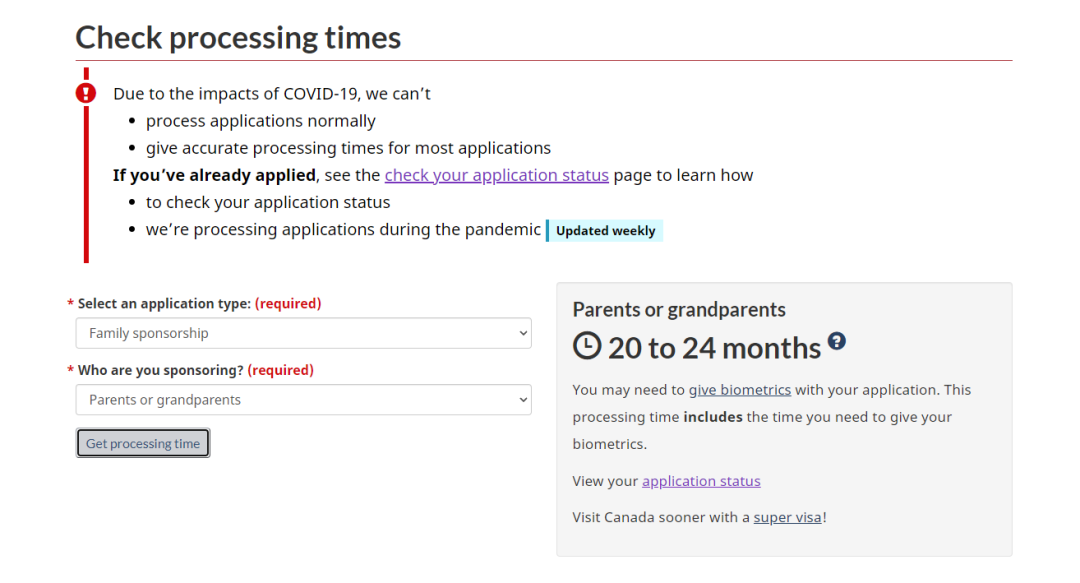Click the Who are you sponsoring label
The height and width of the screenshot is (583, 1080).
tap(160, 370)
